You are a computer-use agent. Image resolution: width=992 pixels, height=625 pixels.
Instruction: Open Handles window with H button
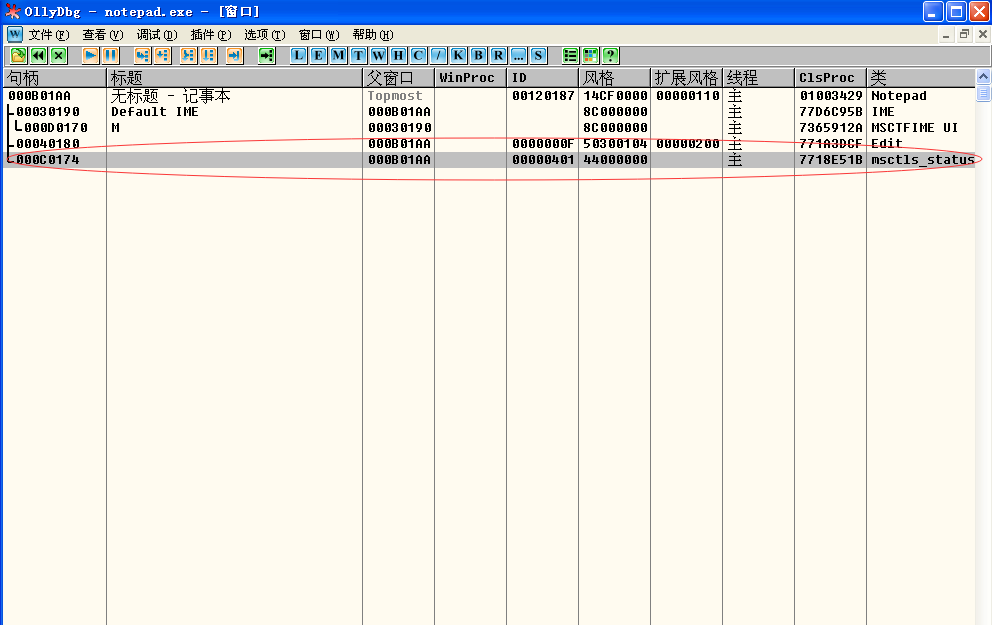(x=398, y=56)
